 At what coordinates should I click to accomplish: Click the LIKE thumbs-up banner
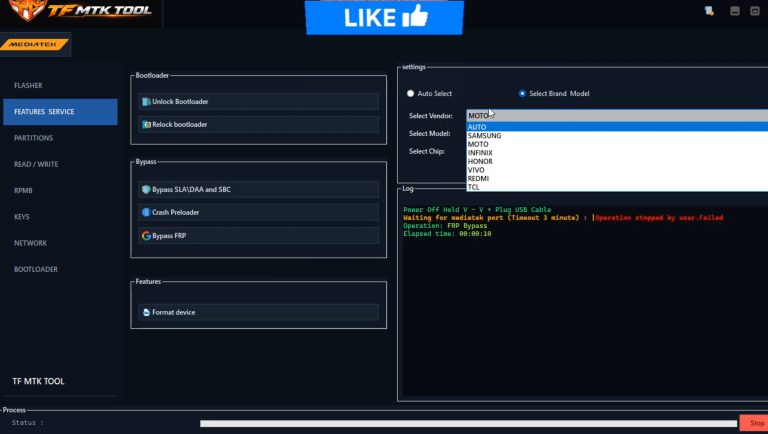click(x=384, y=18)
